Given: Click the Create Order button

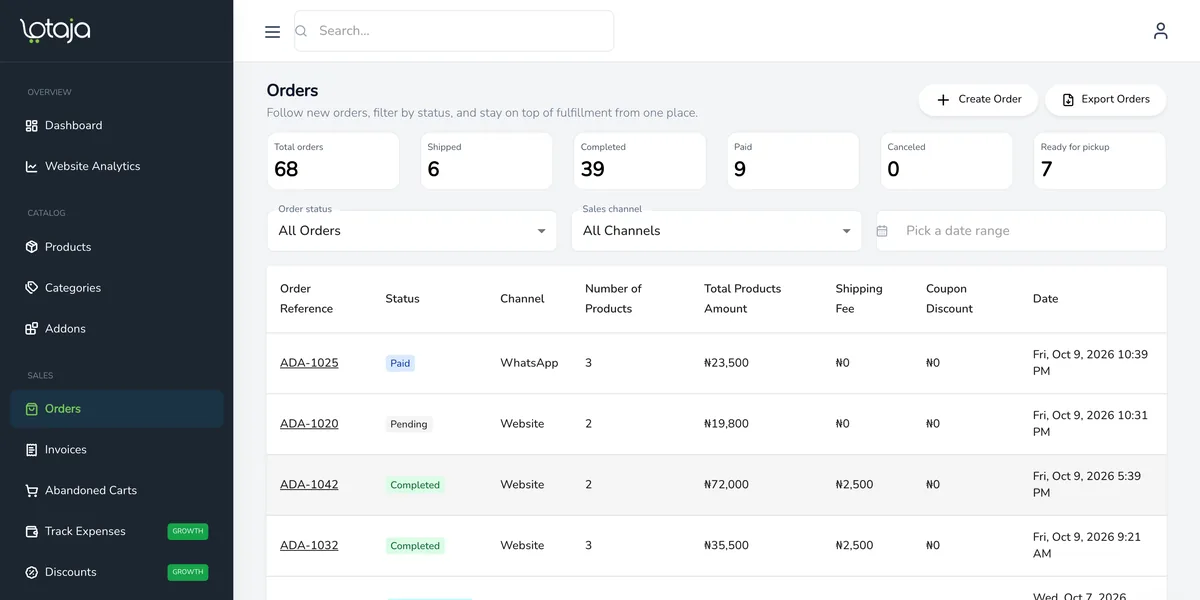Looking at the screenshot, I should [978, 100].
